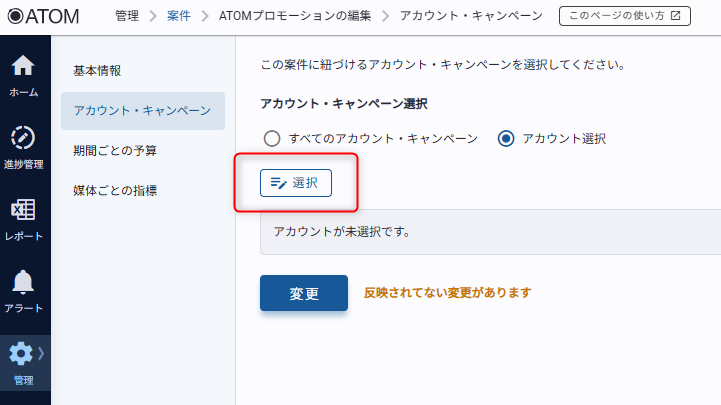This screenshot has width=721, height=405.
Task: Open the 基本情報 menu item
Action: (97, 71)
